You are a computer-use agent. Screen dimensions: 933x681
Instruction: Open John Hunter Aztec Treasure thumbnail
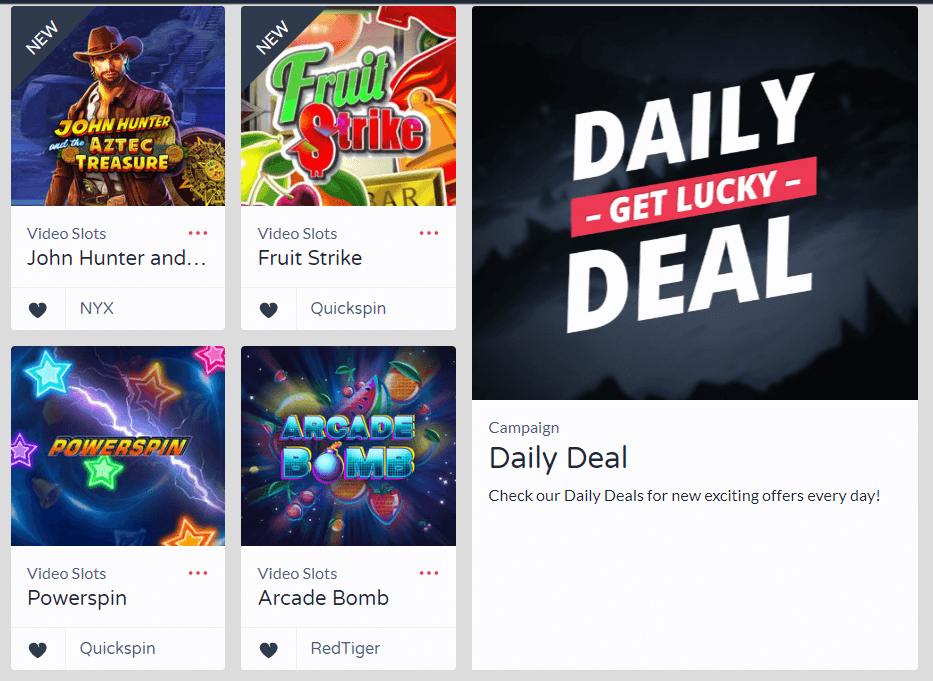click(x=118, y=106)
